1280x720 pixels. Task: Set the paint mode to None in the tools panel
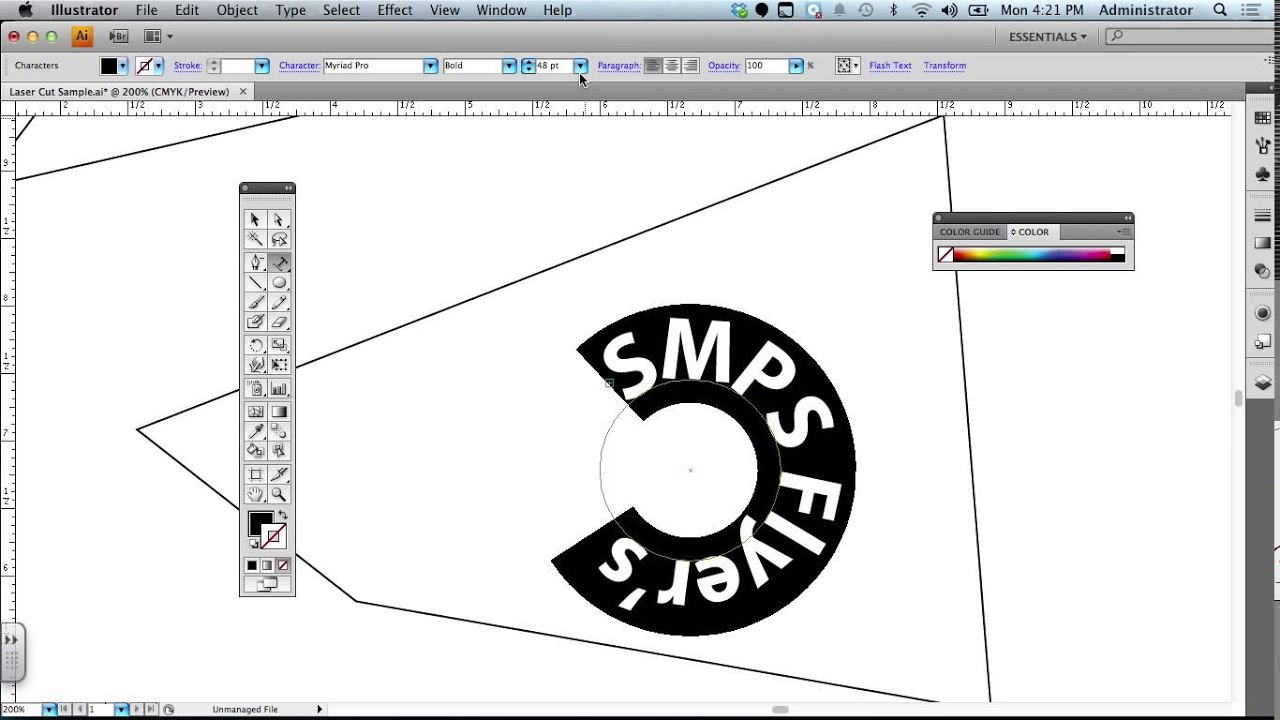[283, 566]
